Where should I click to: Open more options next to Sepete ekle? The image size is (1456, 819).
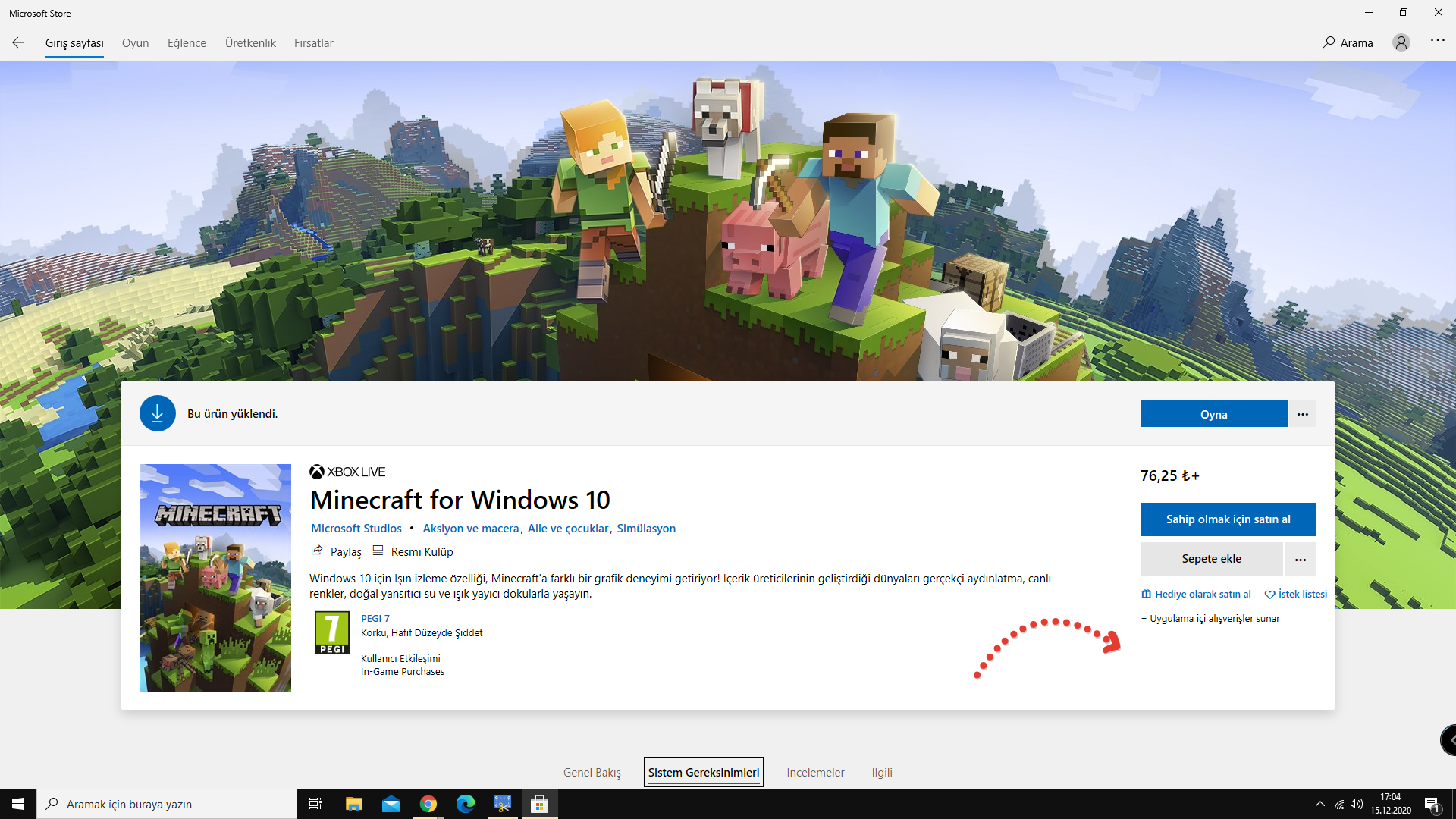(1301, 560)
